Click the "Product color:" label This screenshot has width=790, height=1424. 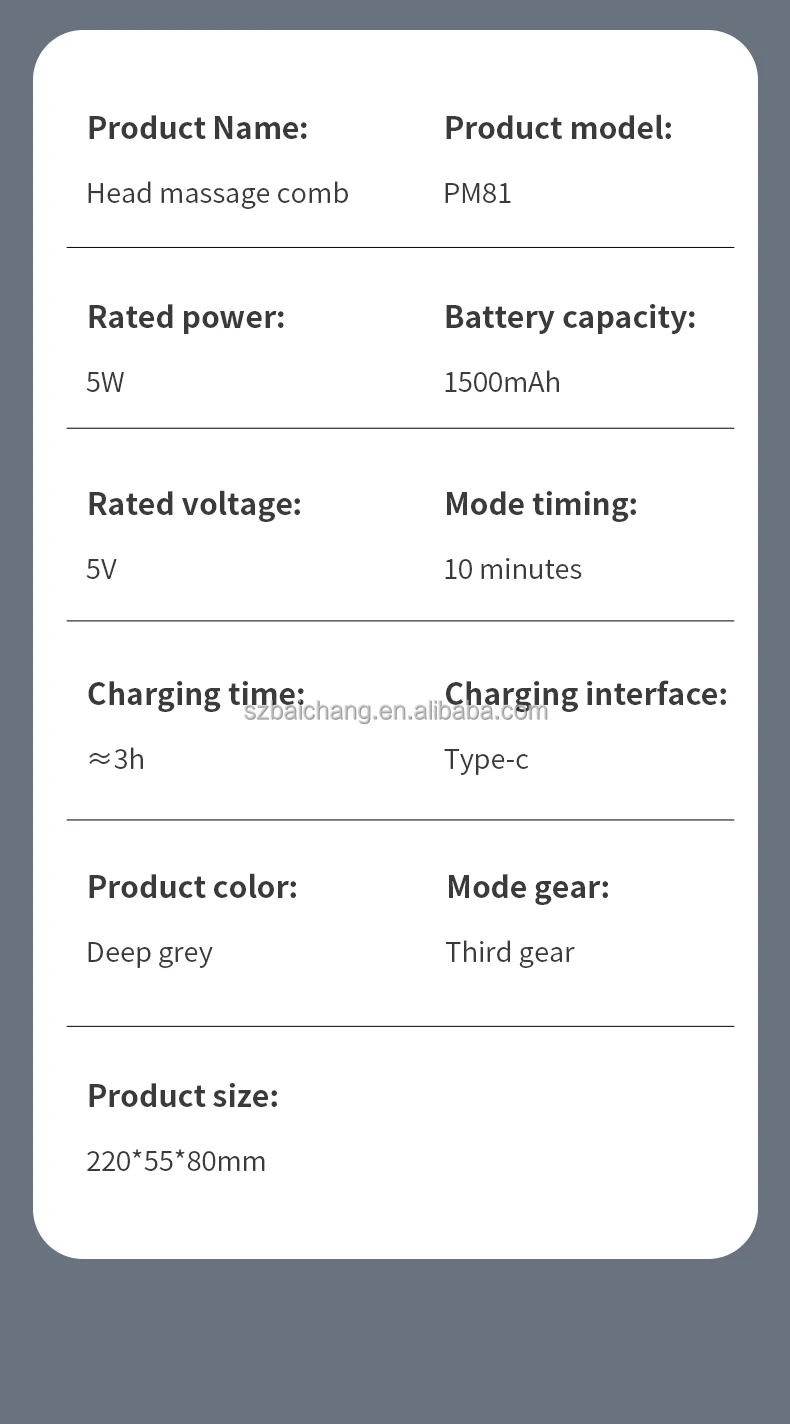pos(192,887)
